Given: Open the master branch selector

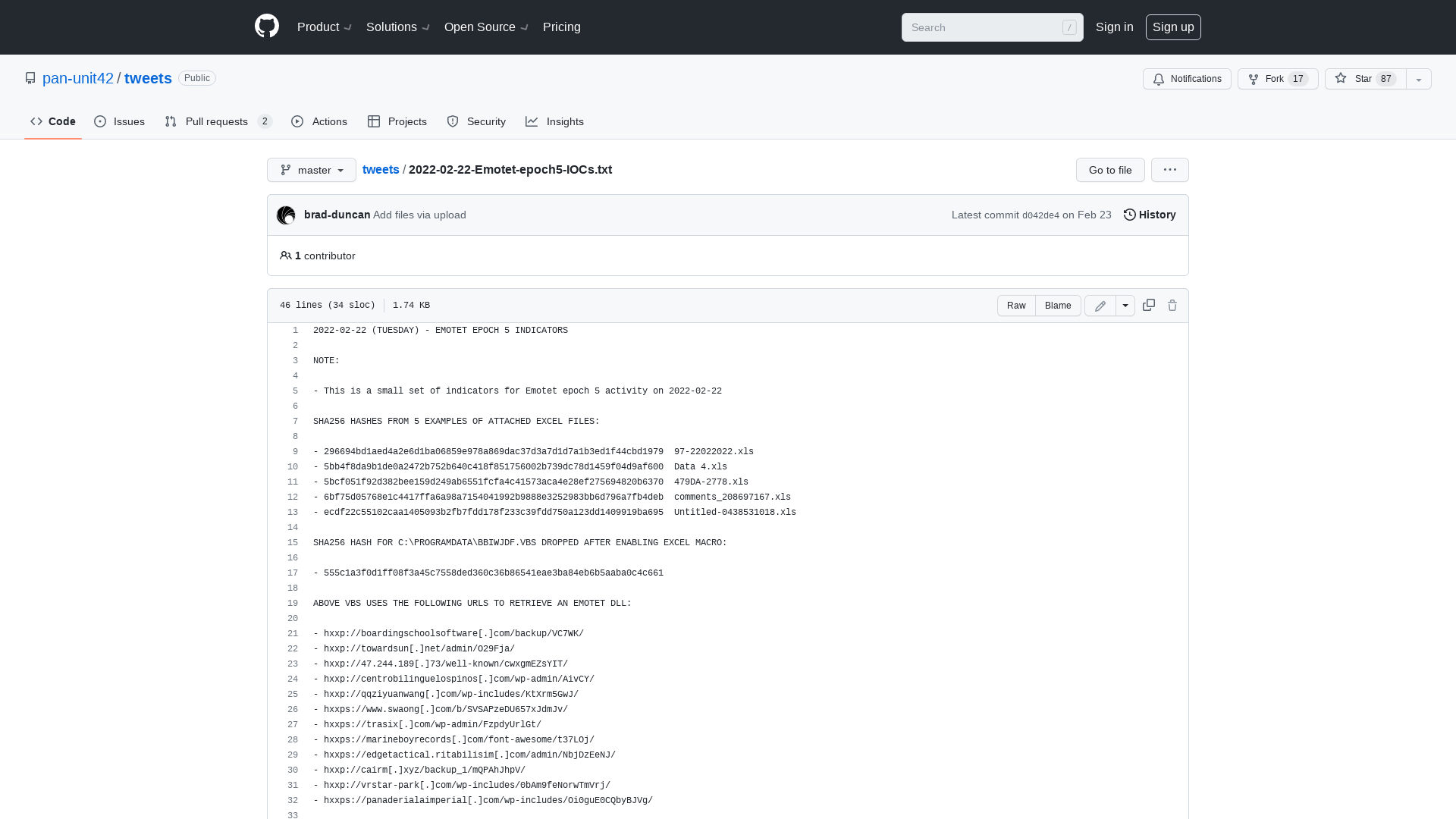Looking at the screenshot, I should 312,170.
